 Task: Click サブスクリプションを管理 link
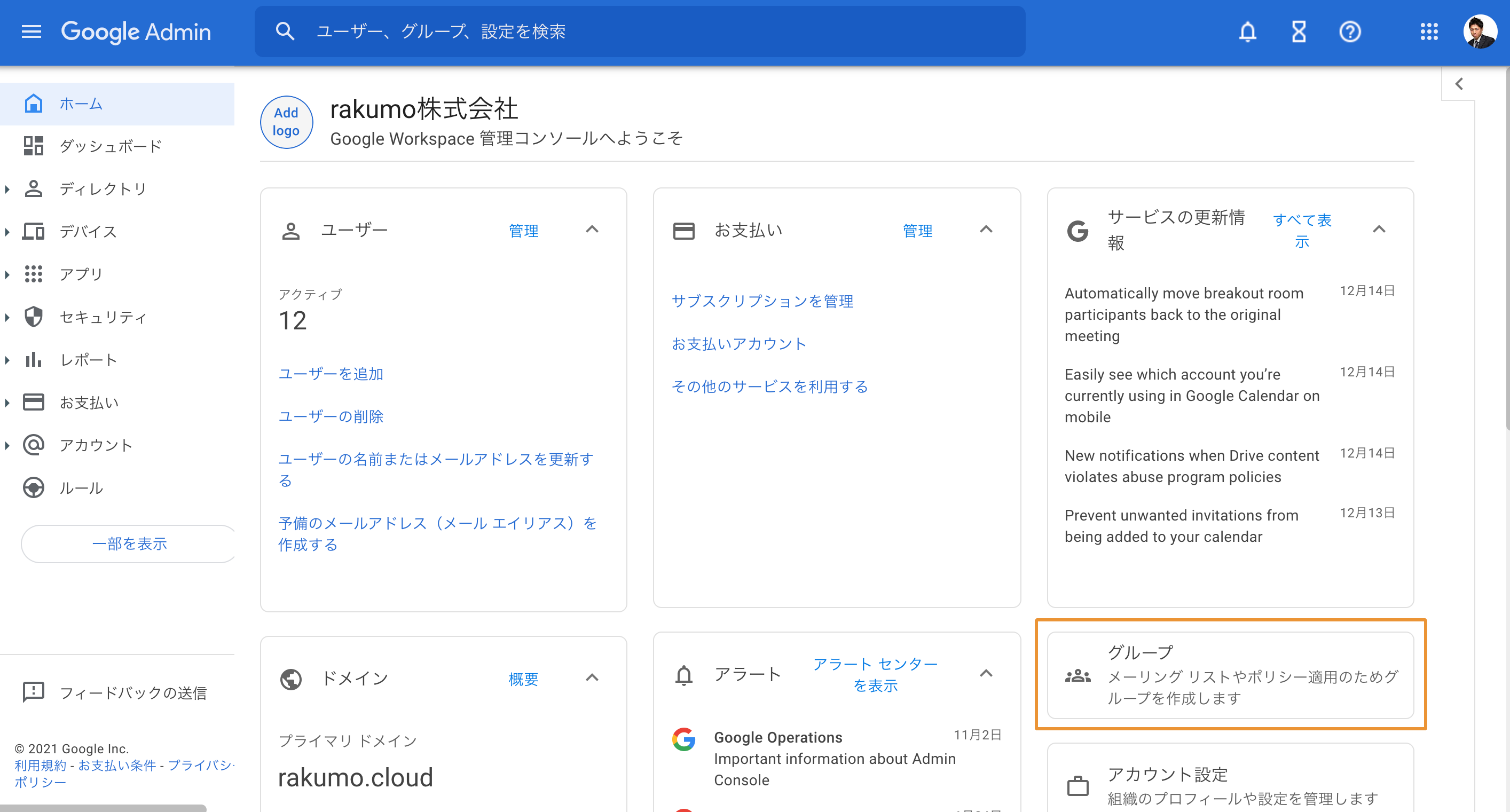coord(762,301)
